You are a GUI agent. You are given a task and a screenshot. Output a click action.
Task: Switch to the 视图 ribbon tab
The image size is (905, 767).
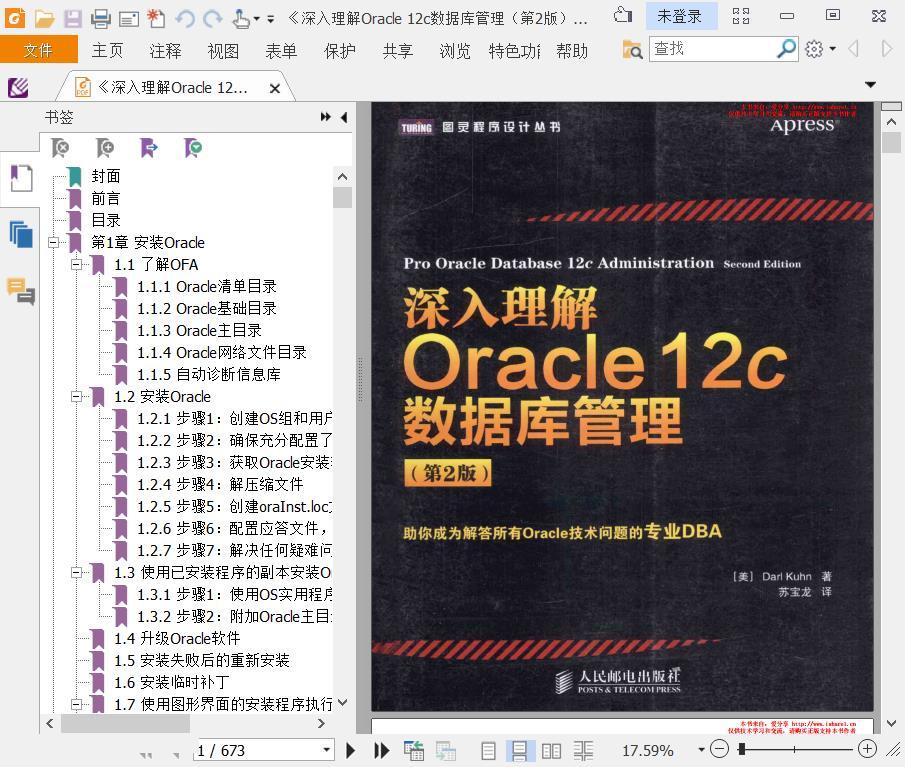pos(223,51)
